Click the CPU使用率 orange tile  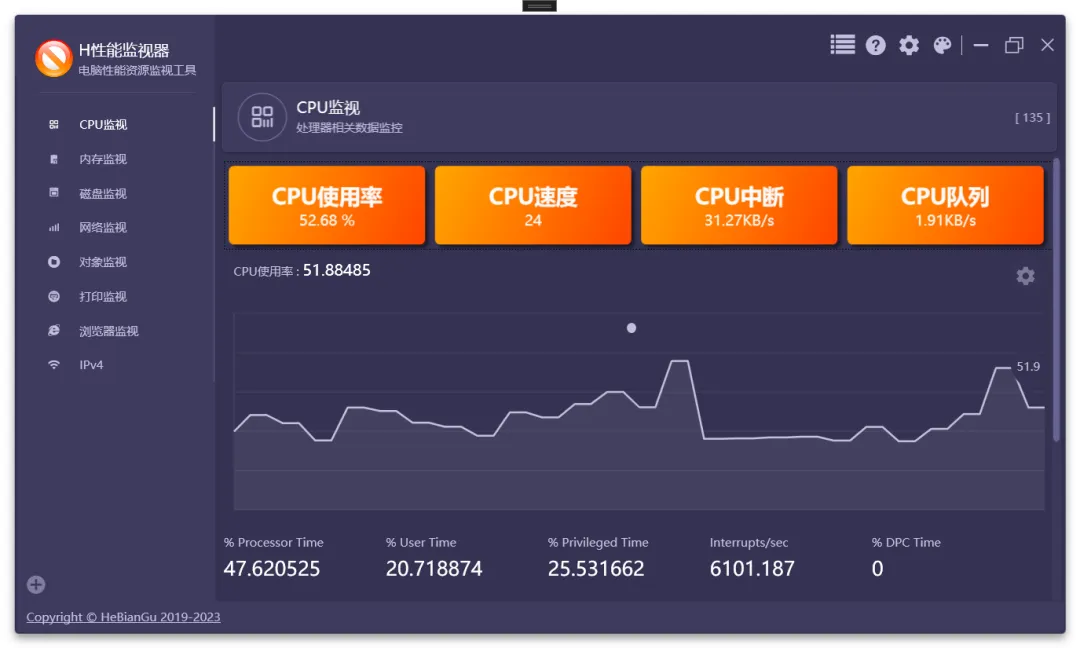point(327,205)
